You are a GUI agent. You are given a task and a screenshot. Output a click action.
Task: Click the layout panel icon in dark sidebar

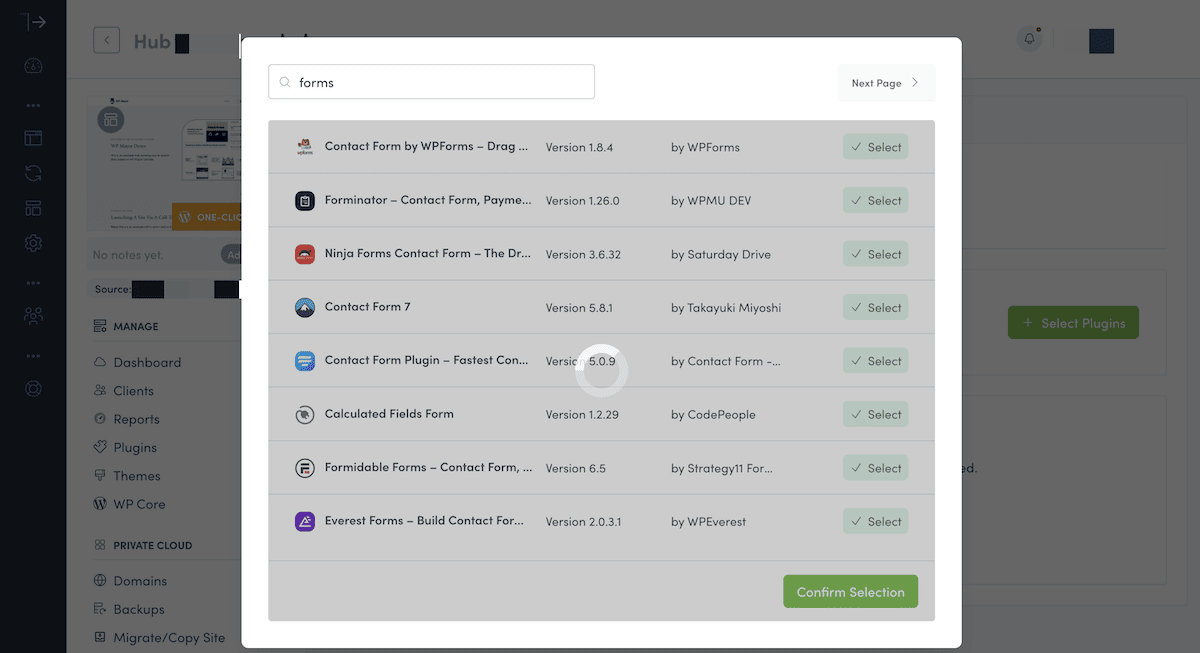34,138
